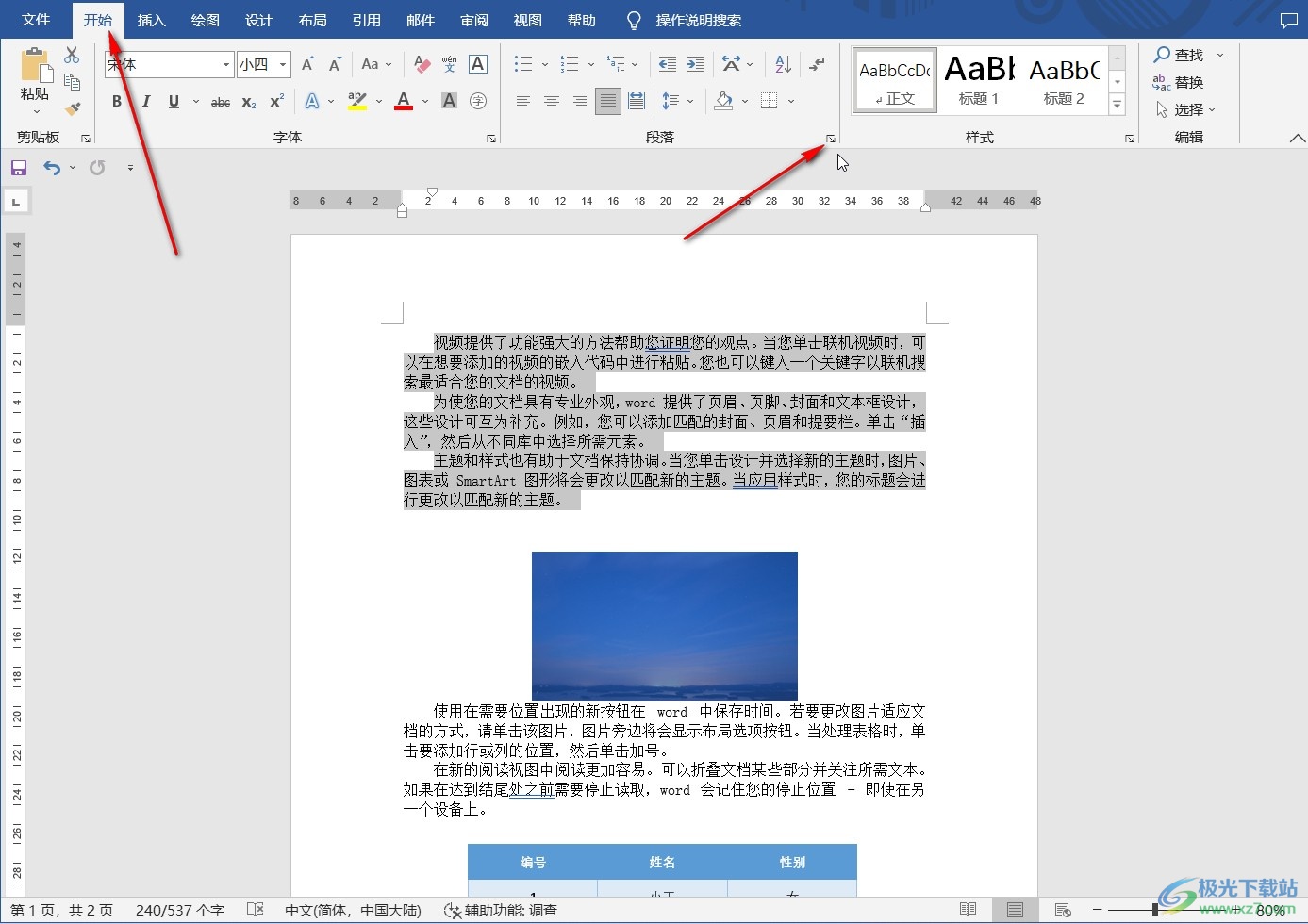Sort the selected paragraphs
The image size is (1308, 924).
click(782, 63)
